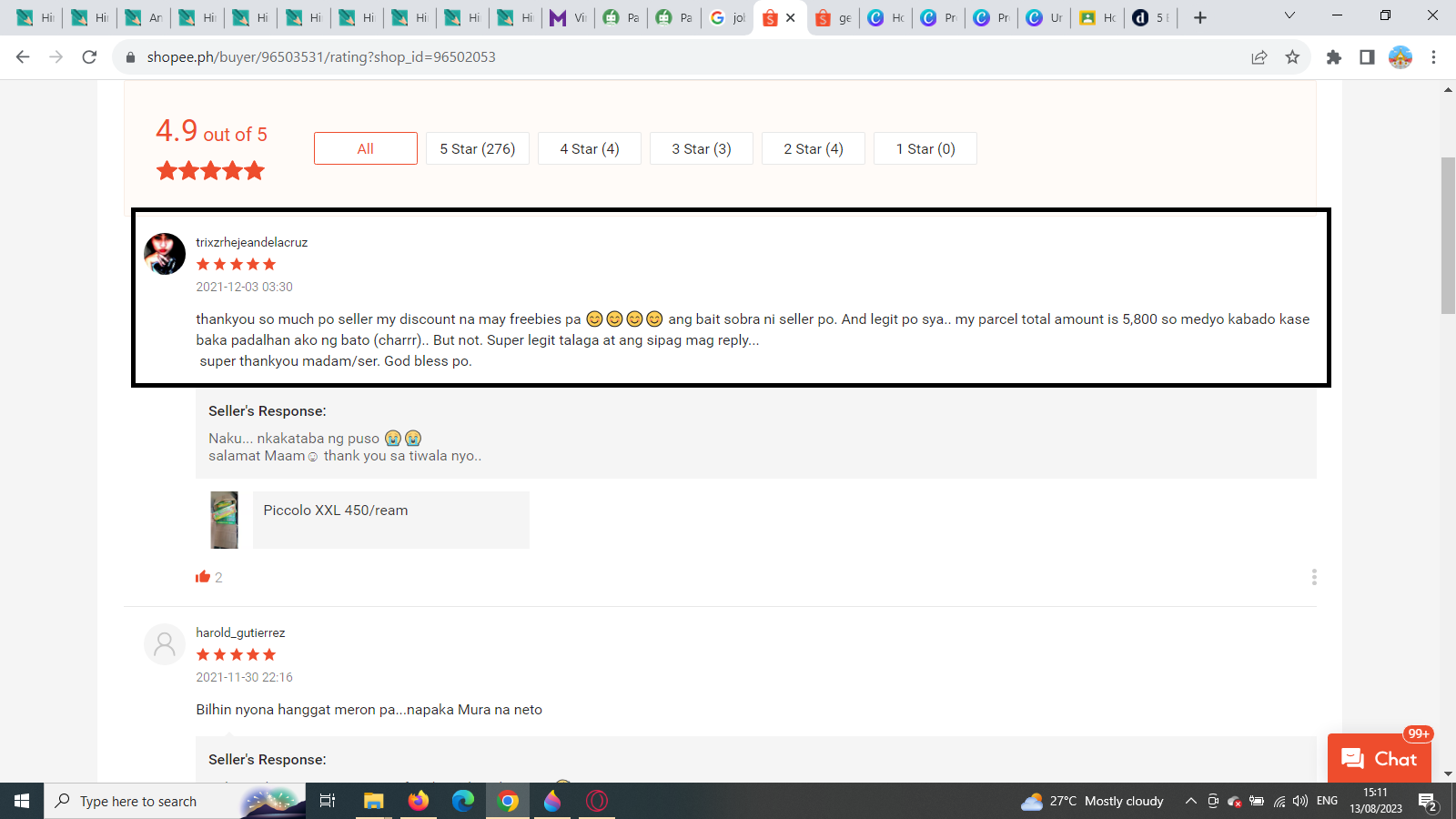Share this page from the address bar
Viewport: 1456px width, 819px height.
point(1259,56)
